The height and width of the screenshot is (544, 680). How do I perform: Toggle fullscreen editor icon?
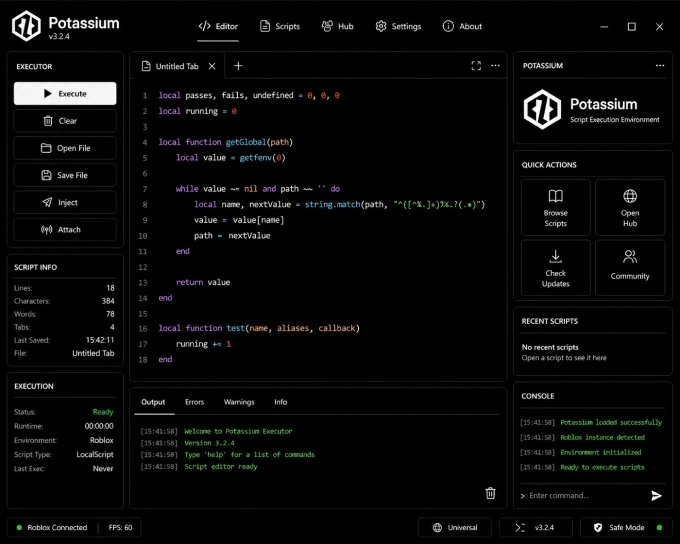pos(476,66)
